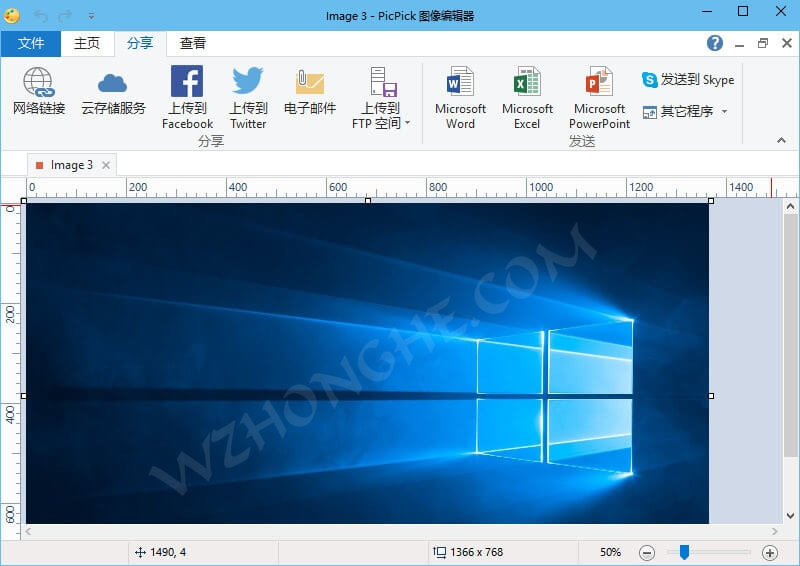The height and width of the screenshot is (566, 800).
Task: Click the horizontal scrollbar left arrow
Action: point(29,532)
